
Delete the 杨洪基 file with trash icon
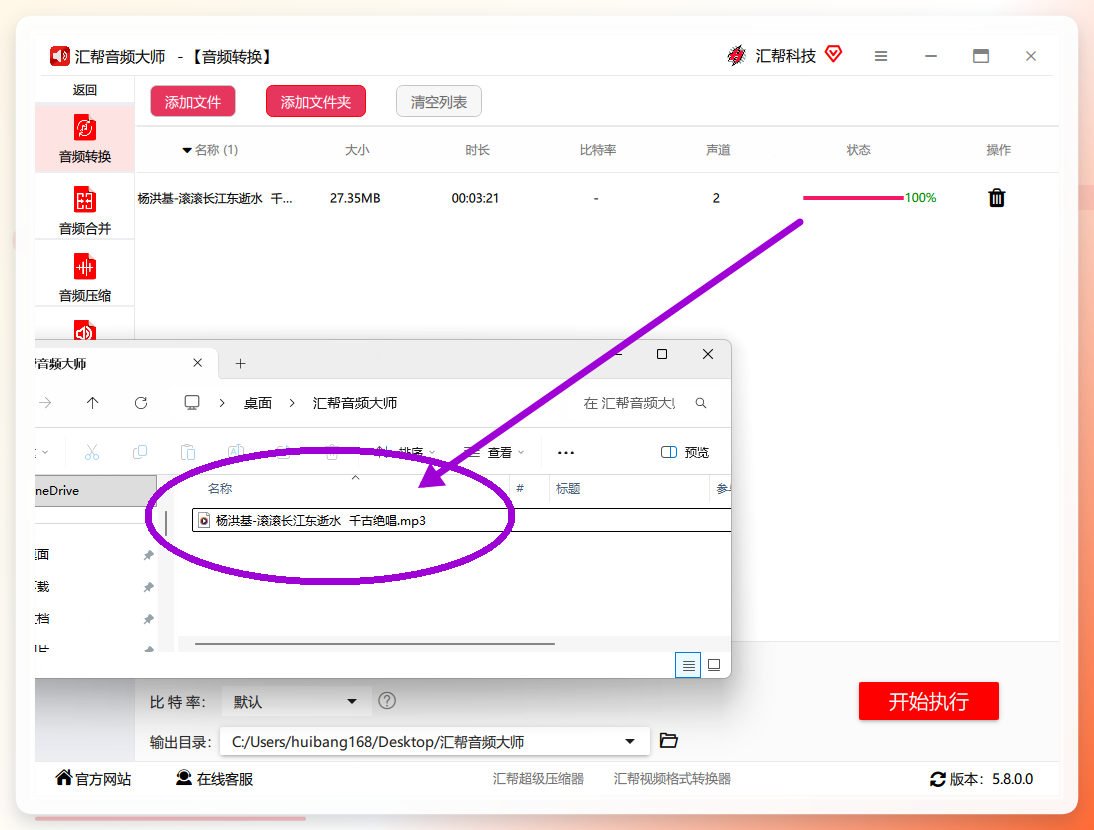pyautogui.click(x=996, y=198)
